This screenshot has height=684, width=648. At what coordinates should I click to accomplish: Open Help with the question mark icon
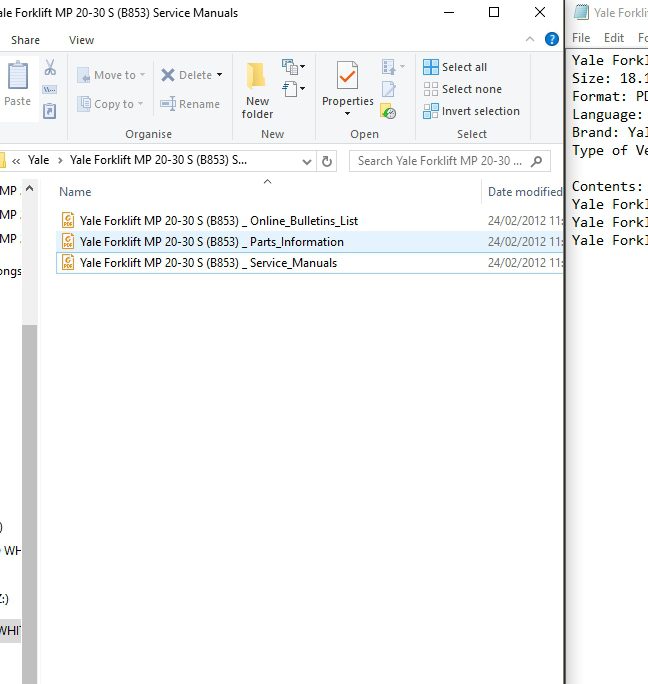[552, 39]
